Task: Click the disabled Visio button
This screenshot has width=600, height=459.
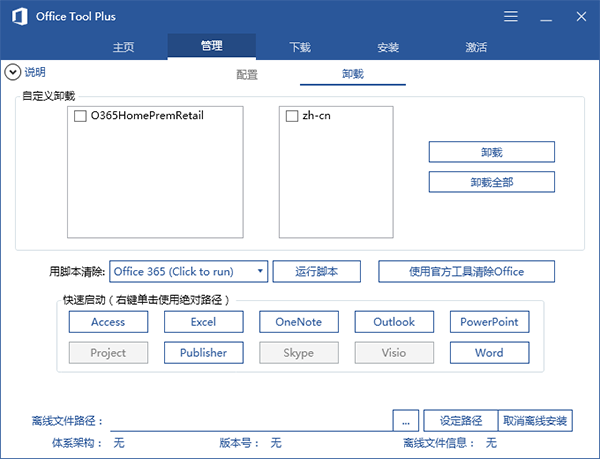Action: (x=394, y=353)
